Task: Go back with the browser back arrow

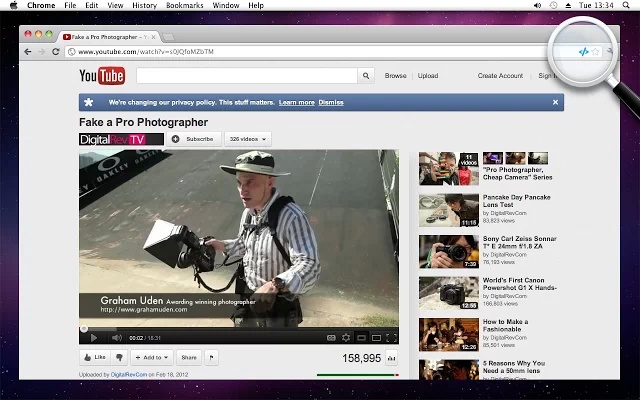Action: [x=28, y=52]
